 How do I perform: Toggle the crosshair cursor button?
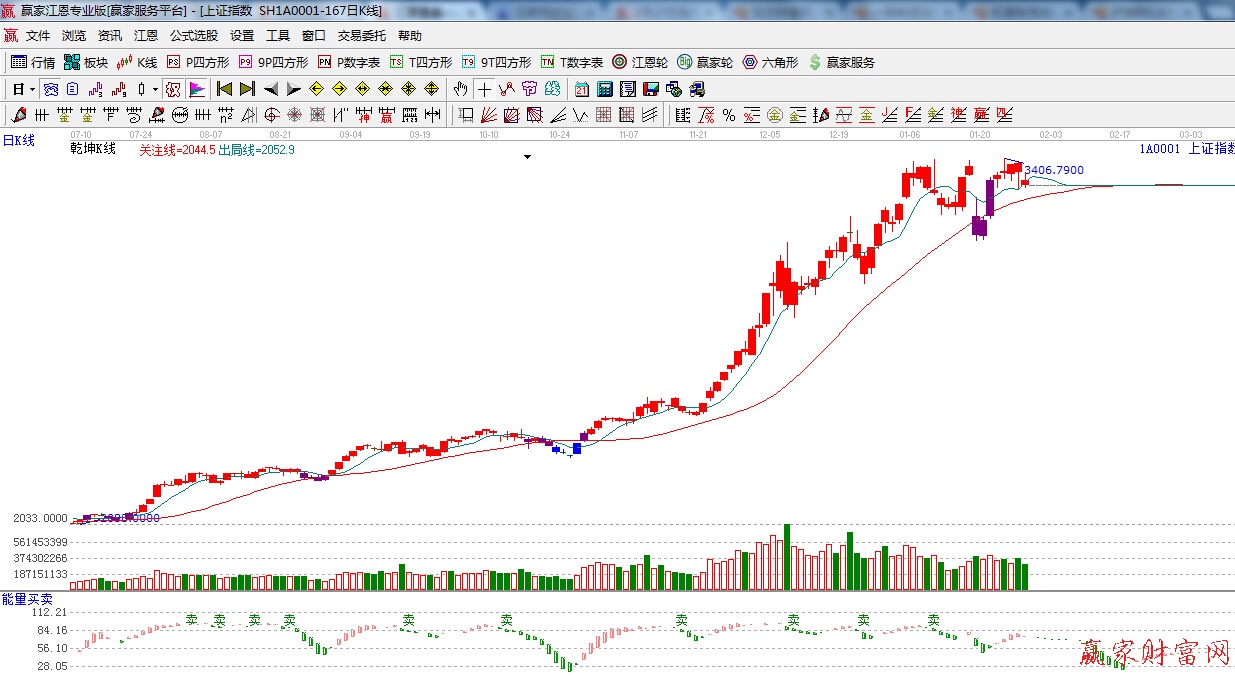tap(484, 89)
